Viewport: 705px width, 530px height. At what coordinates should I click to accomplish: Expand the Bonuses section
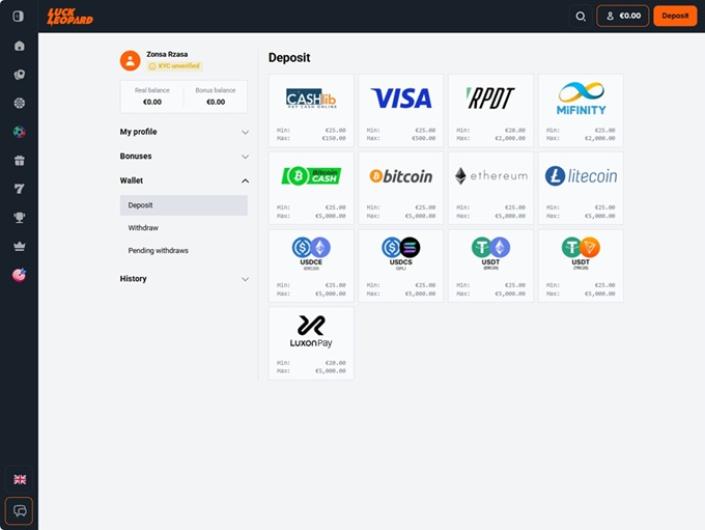click(x=184, y=156)
